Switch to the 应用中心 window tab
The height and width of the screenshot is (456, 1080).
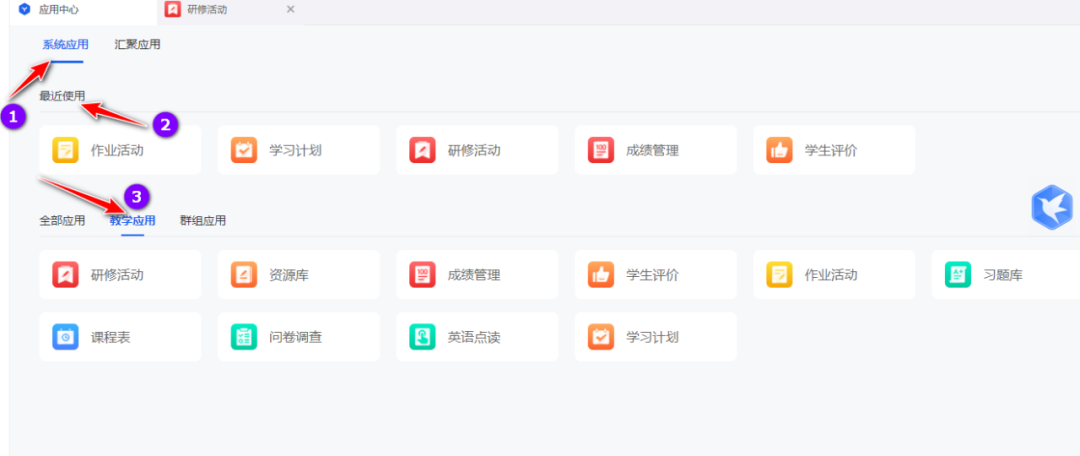point(83,10)
